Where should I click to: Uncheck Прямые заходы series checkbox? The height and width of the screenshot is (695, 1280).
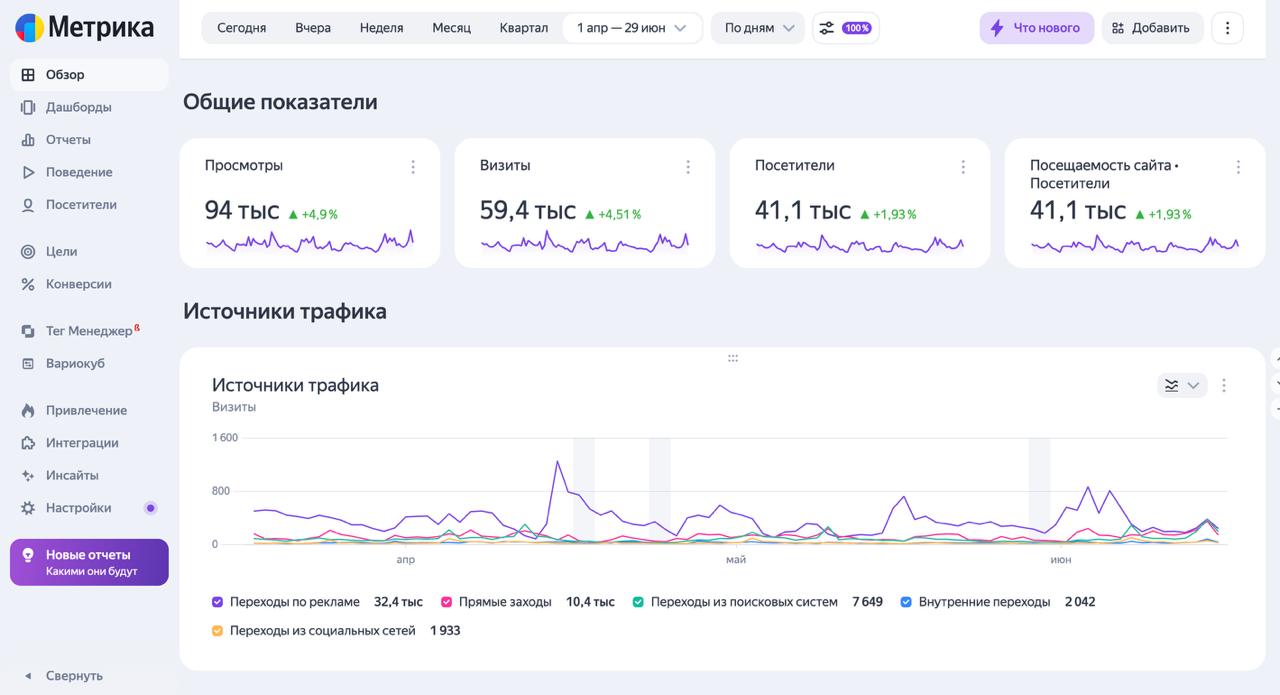point(446,602)
